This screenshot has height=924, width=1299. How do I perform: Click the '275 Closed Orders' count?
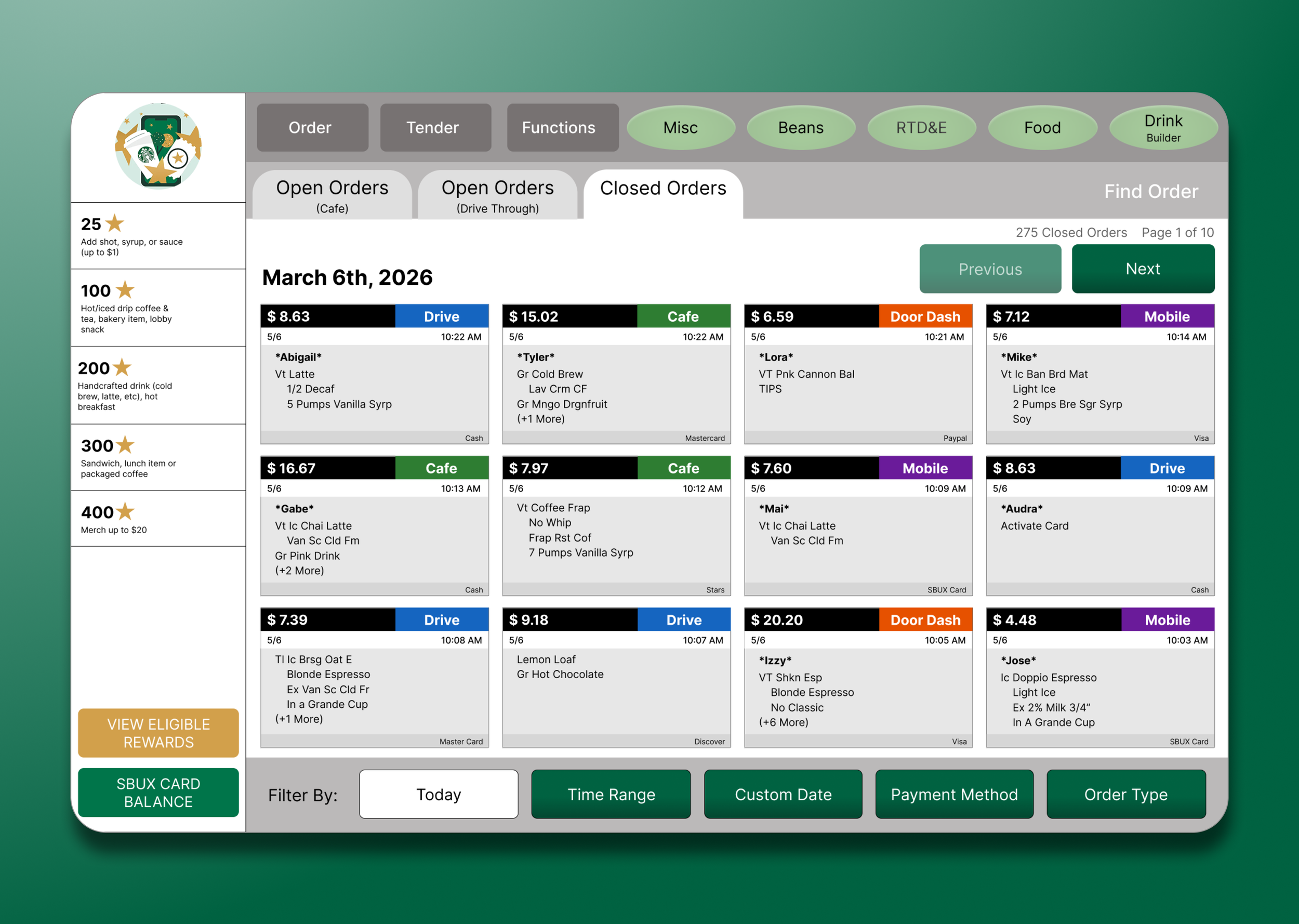1071,232
